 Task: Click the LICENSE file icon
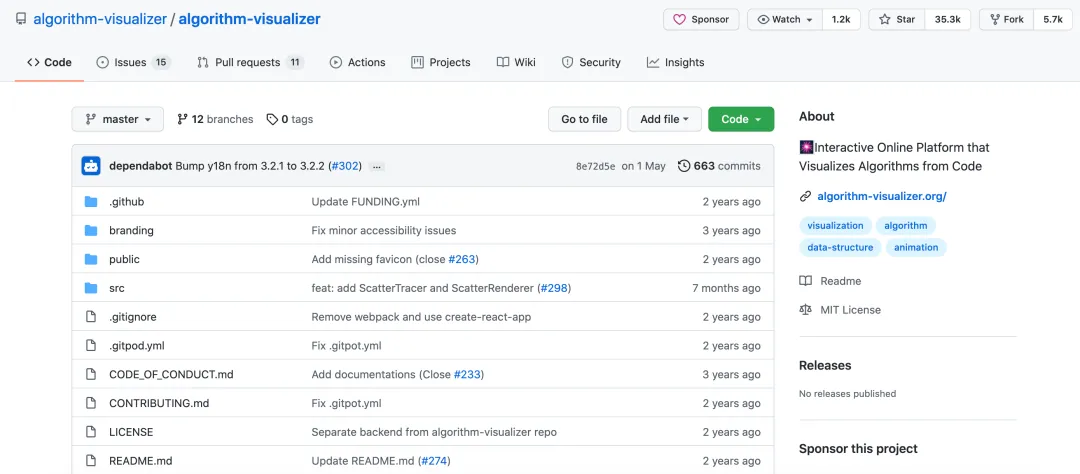coord(91,432)
